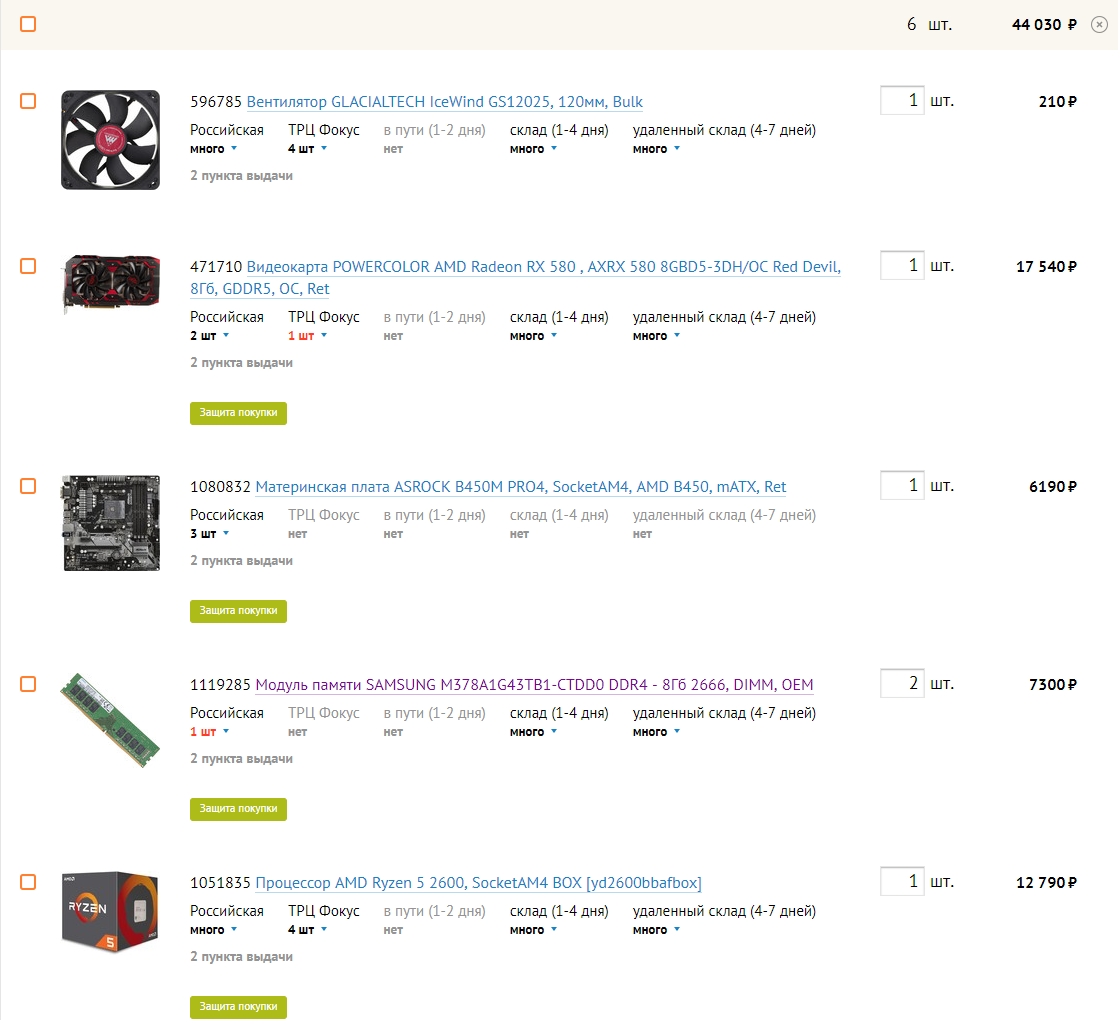Open the ASROCK B450M motherboard image
This screenshot has height=1020, width=1120.
(x=111, y=523)
